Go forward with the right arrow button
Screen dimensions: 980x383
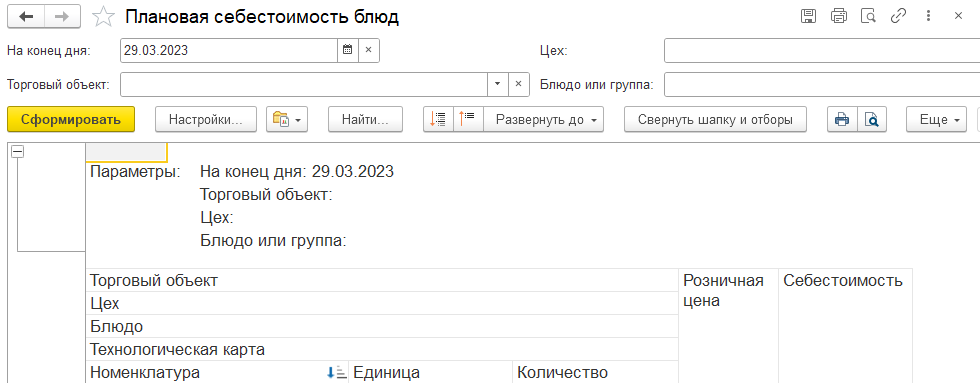point(61,17)
